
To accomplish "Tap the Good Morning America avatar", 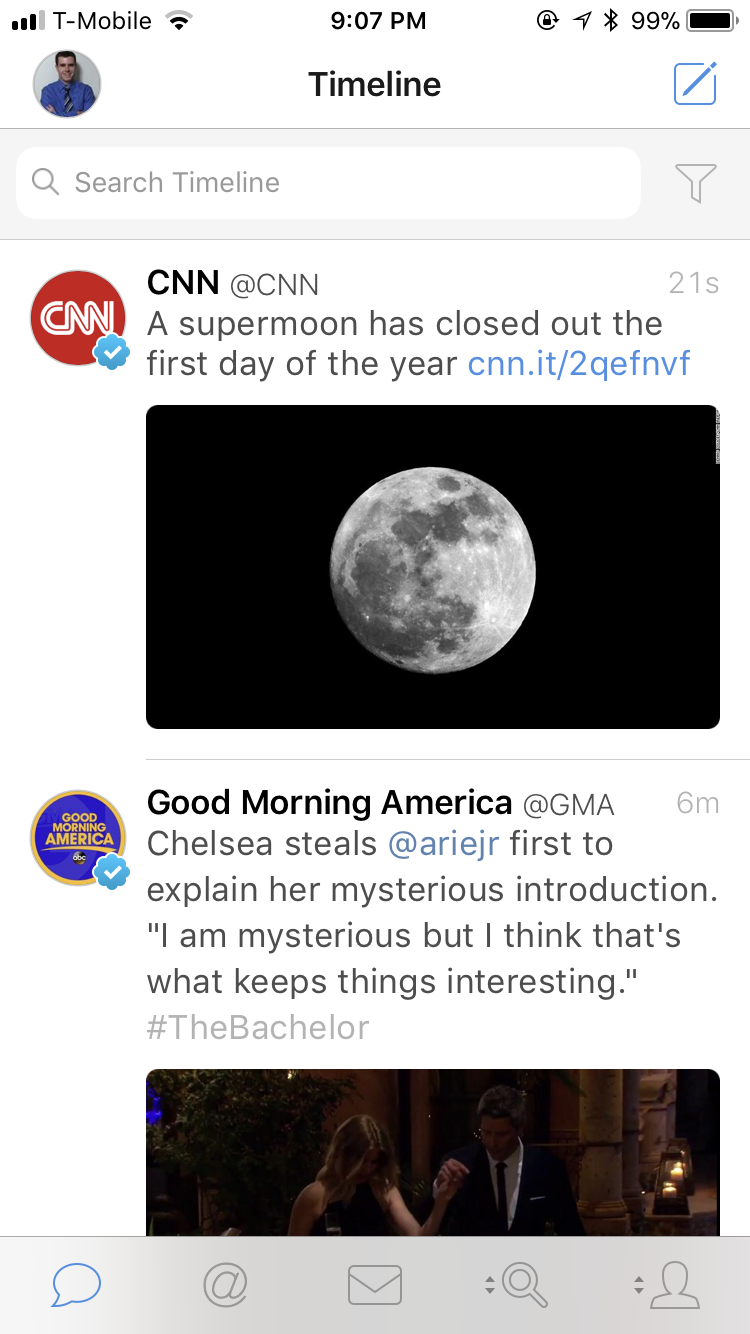I will (78, 838).
